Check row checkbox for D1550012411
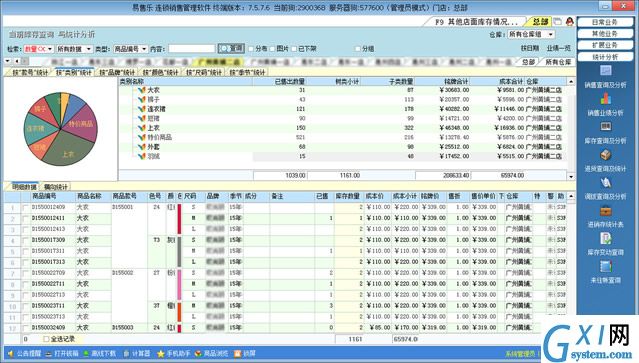Image resolution: width=639 pixels, height=363 pixels. (26, 219)
